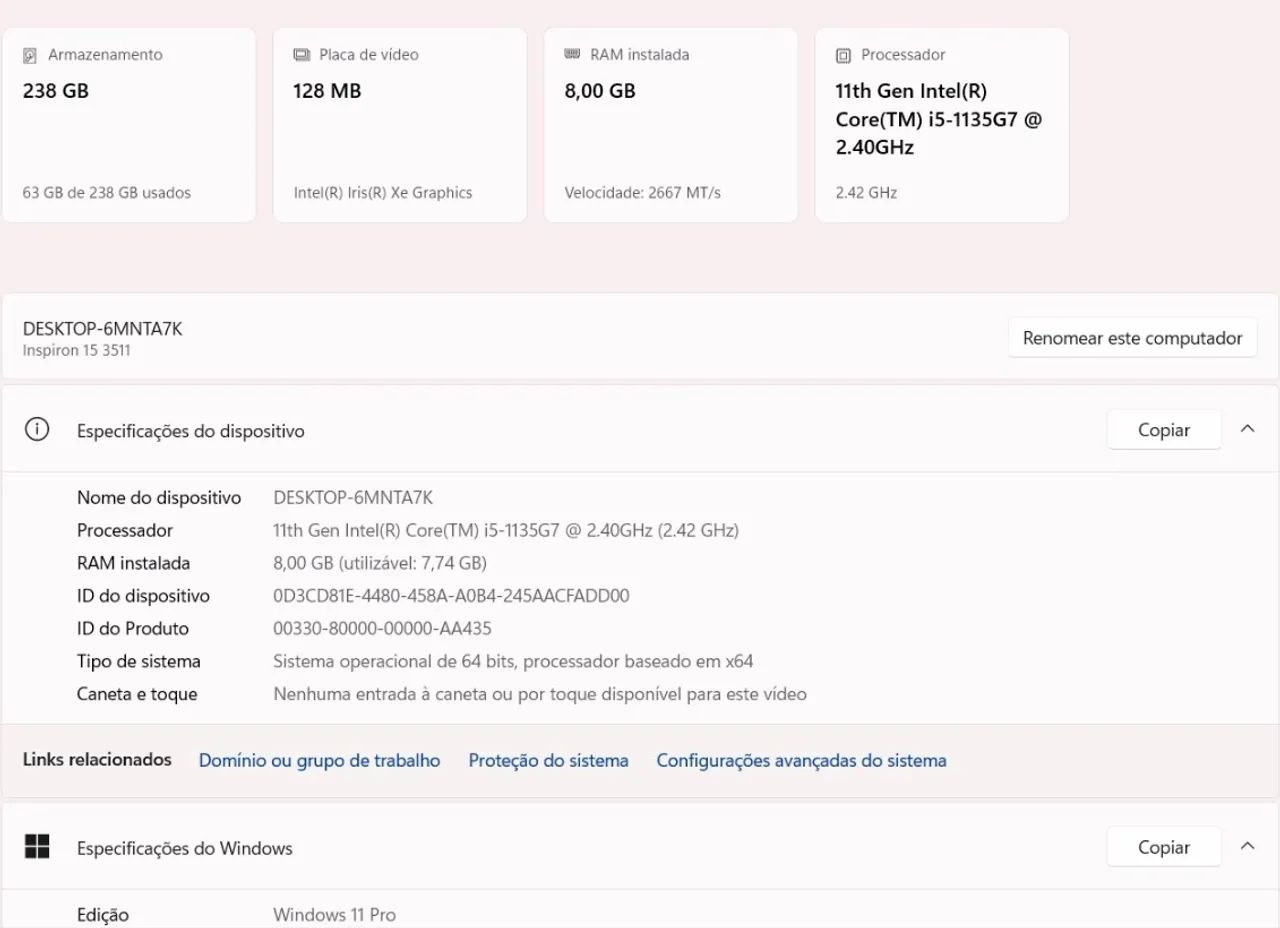Click "Velocidade: 2667 MT/s" text
The width and height of the screenshot is (1280, 928).
pos(643,193)
